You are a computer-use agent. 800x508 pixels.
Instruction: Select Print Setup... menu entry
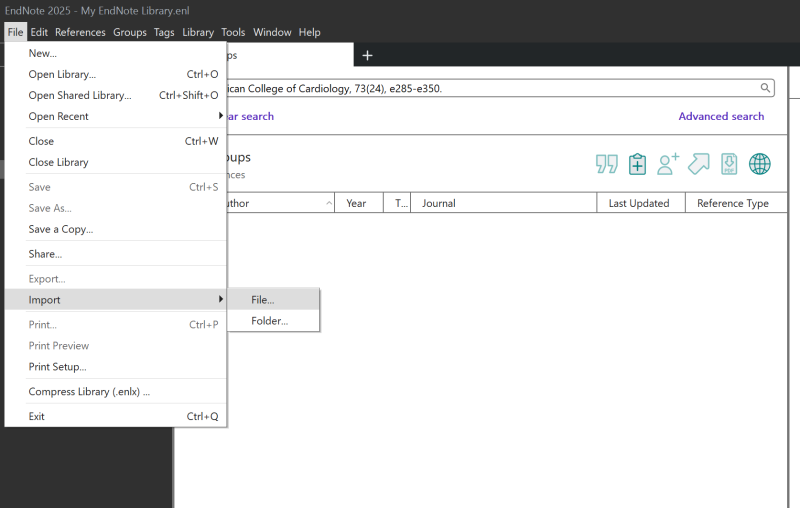tap(116, 367)
